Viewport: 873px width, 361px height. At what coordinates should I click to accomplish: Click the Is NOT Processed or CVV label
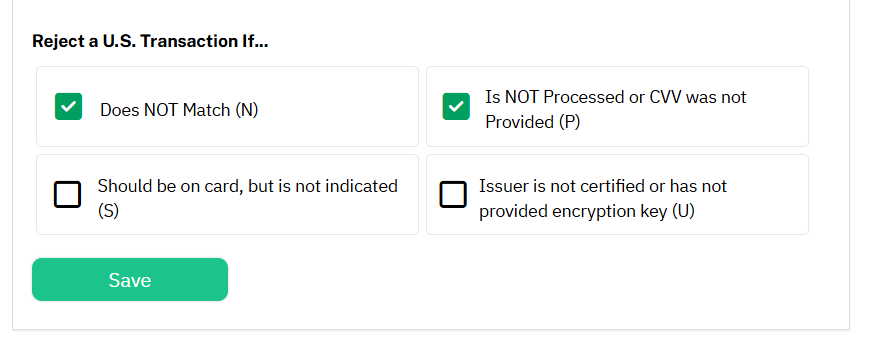coord(616,109)
